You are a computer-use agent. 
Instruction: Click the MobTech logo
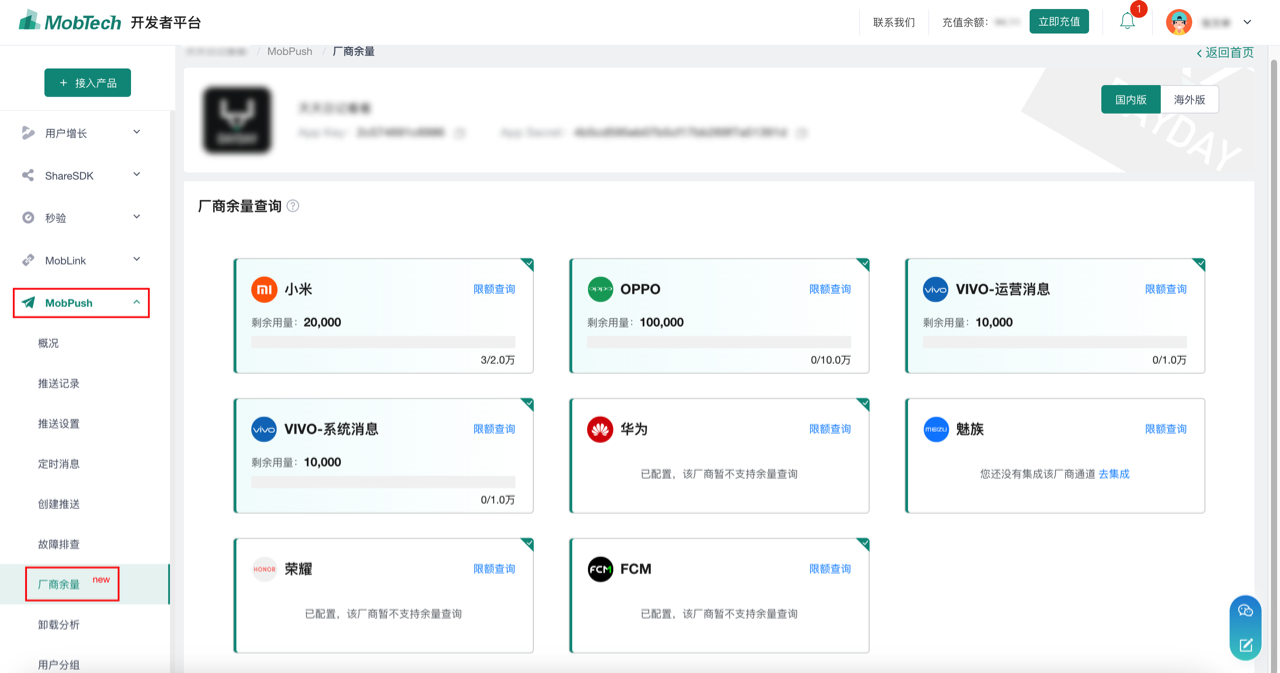click(x=70, y=21)
